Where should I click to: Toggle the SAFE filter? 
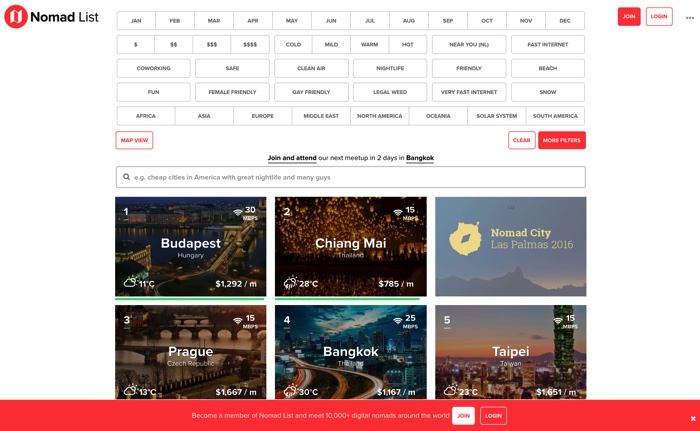coord(232,68)
